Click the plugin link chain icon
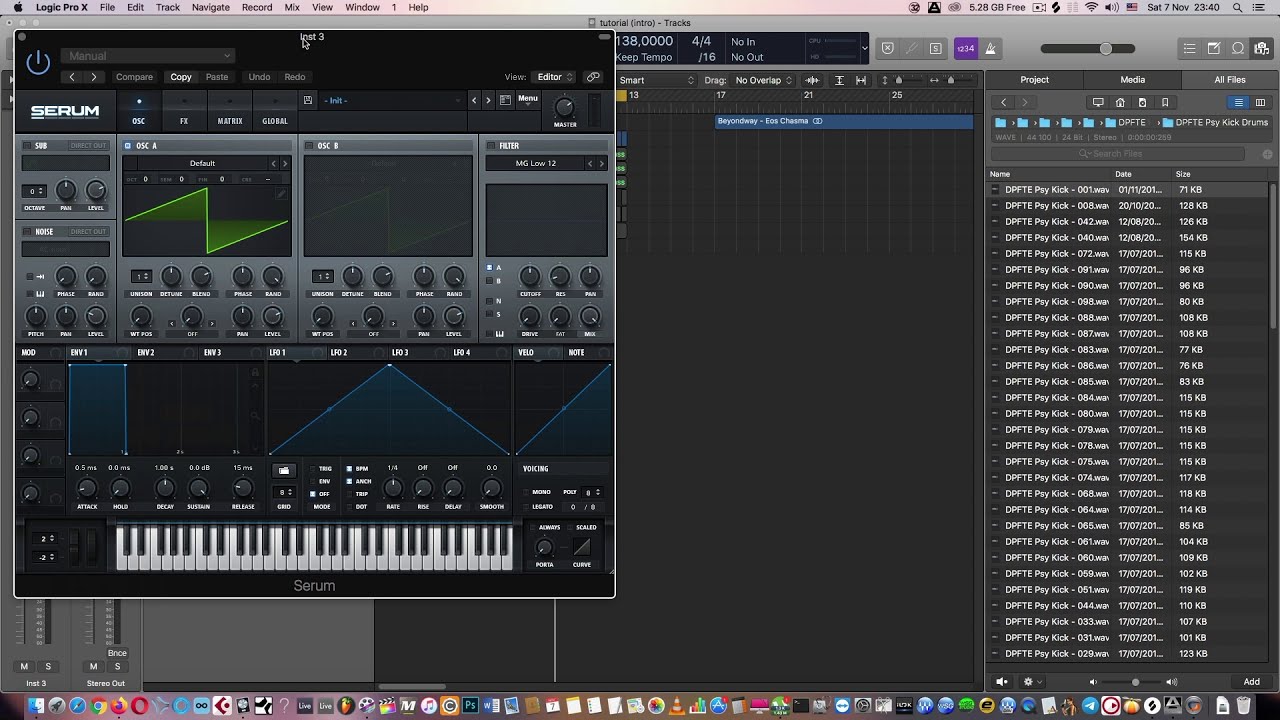Image resolution: width=1280 pixels, height=720 pixels. [x=593, y=77]
